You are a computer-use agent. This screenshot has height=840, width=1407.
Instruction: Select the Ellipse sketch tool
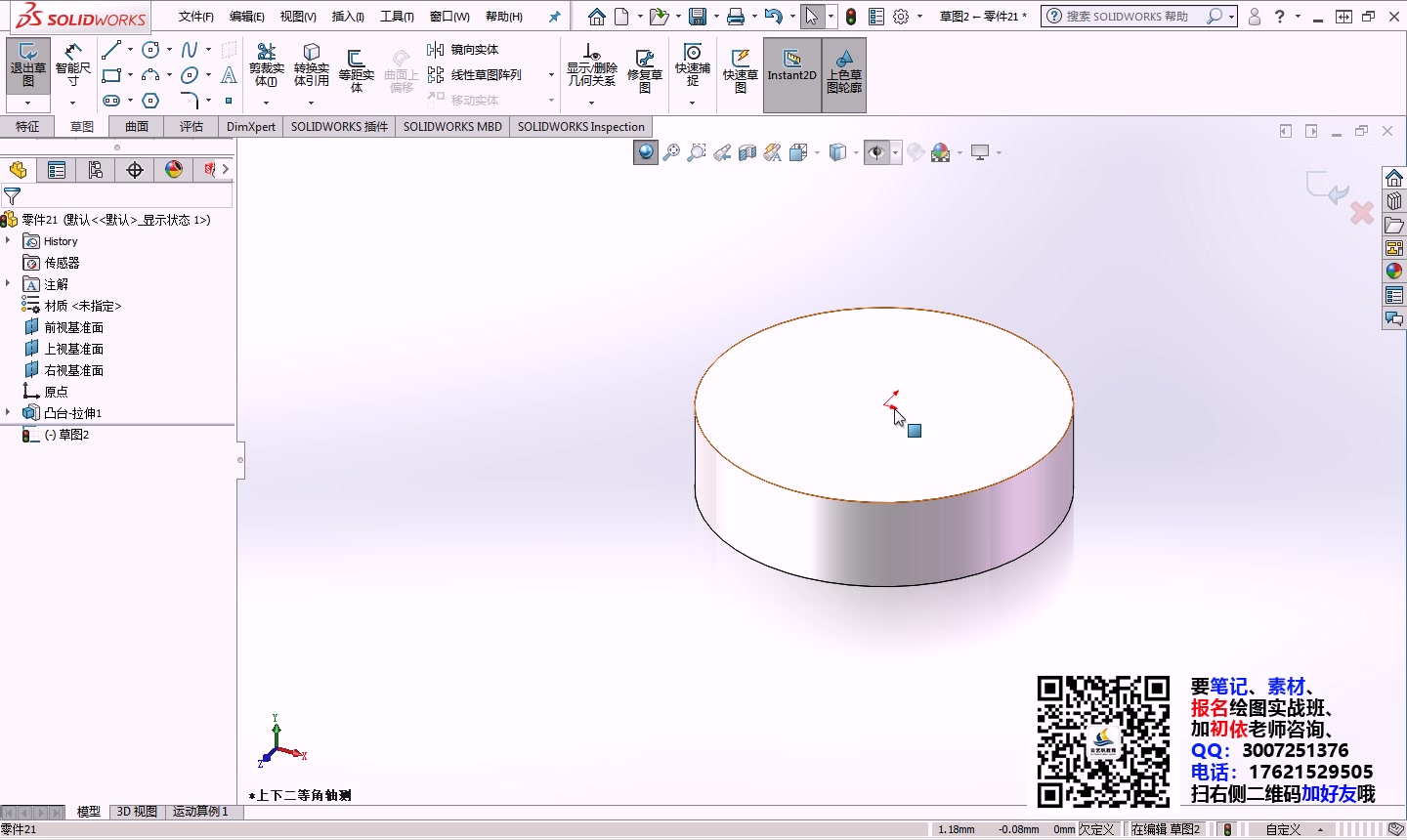pos(190,75)
